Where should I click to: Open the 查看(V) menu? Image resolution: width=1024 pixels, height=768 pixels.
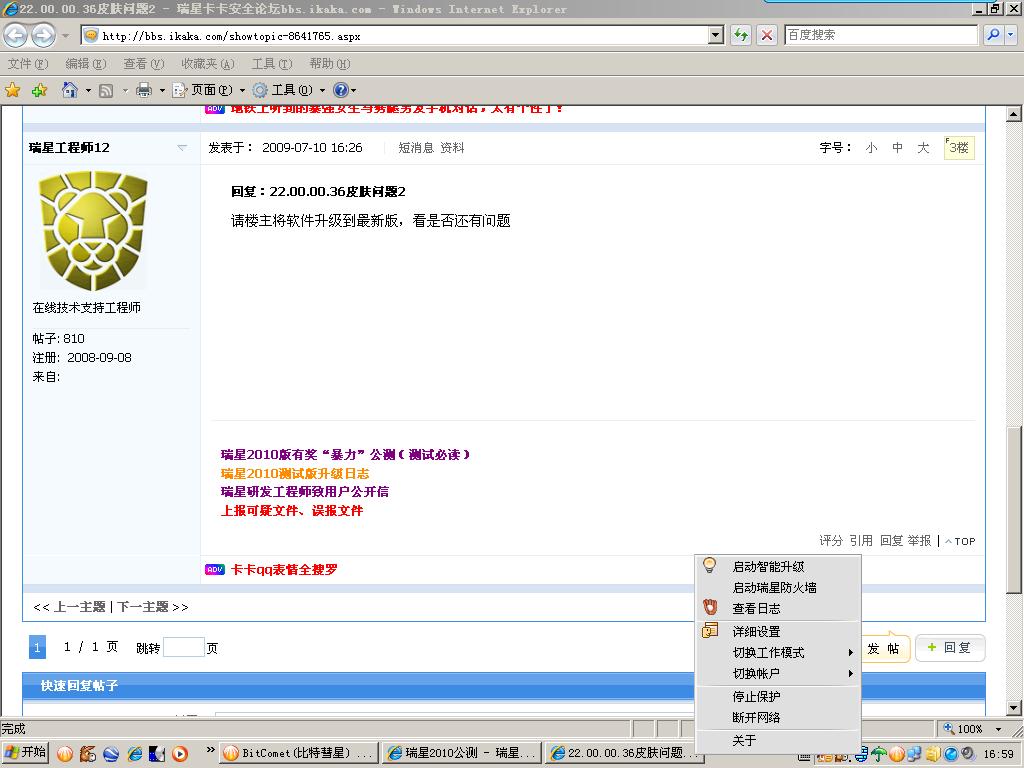144,63
